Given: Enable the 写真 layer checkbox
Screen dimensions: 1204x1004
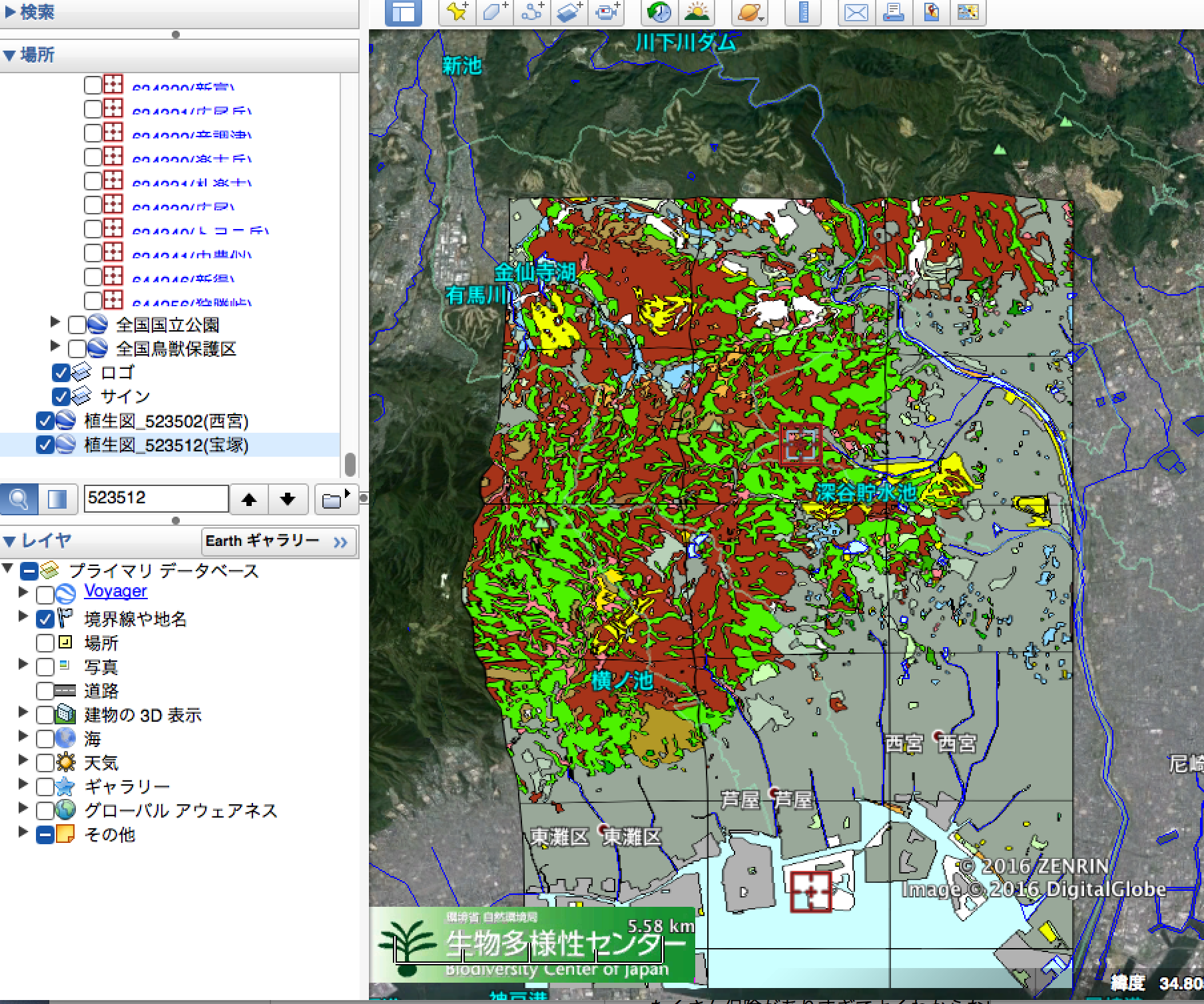Looking at the screenshot, I should (45, 667).
